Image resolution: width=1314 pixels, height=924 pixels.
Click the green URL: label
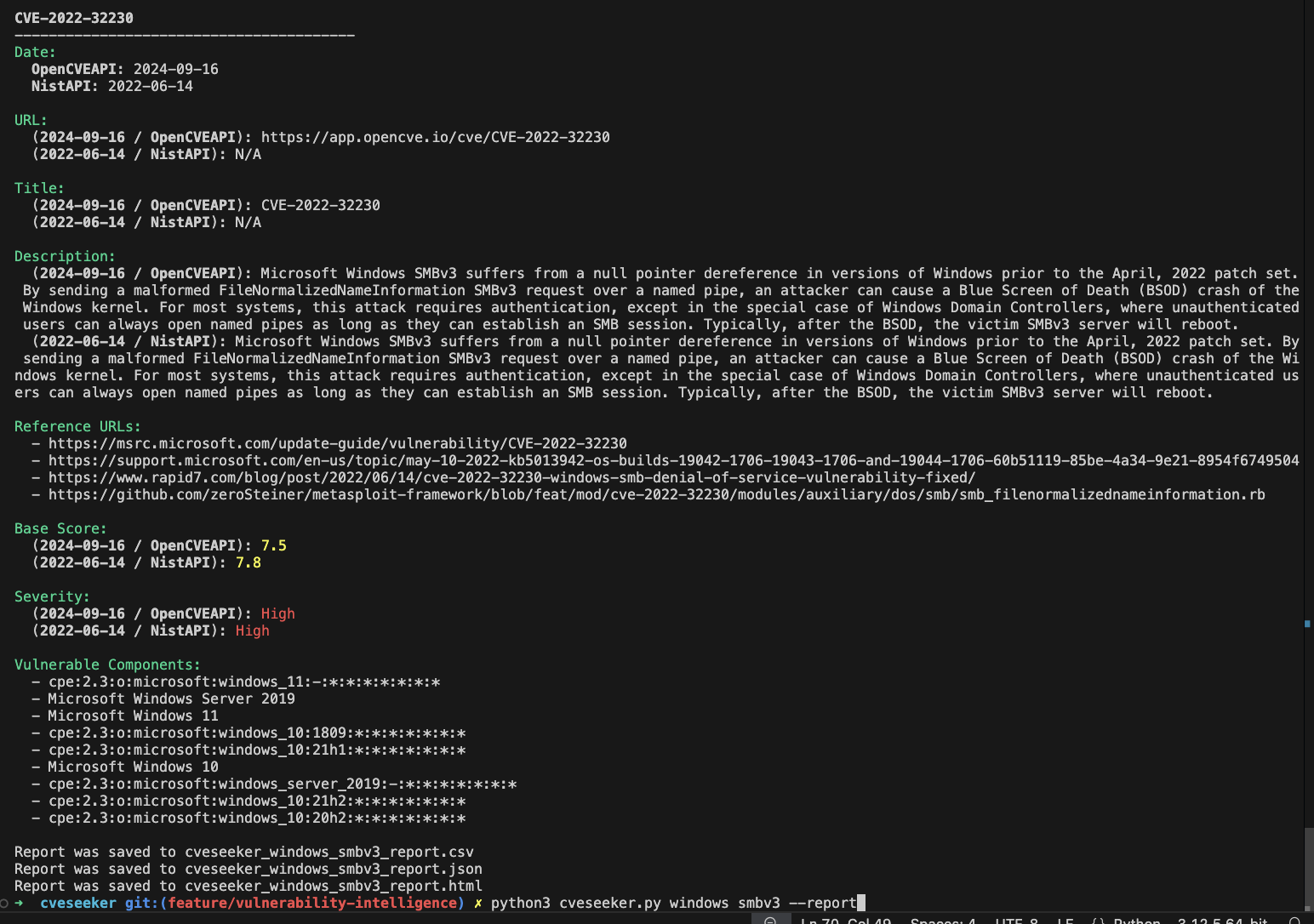click(31, 120)
